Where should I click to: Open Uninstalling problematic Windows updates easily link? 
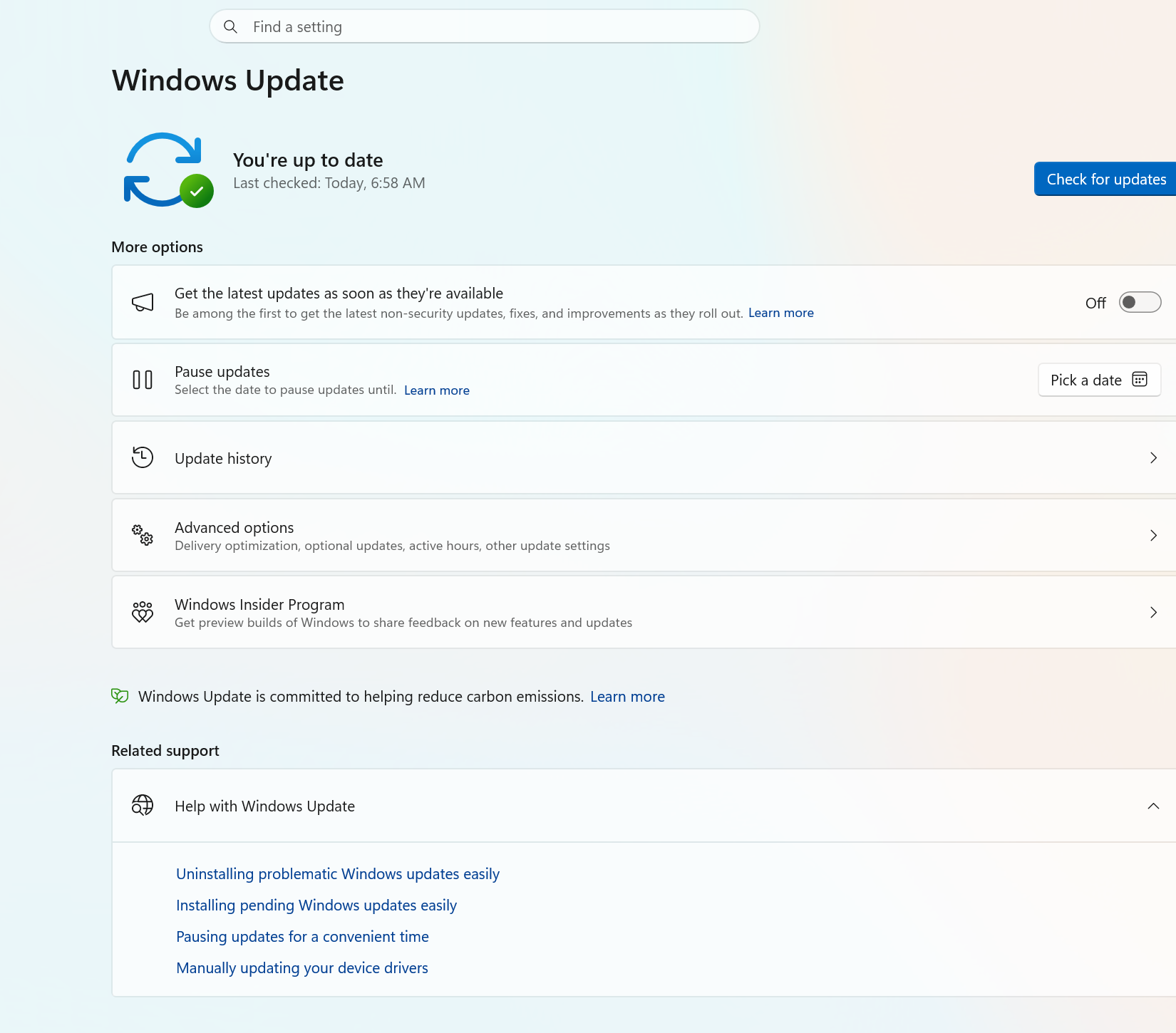click(x=338, y=874)
